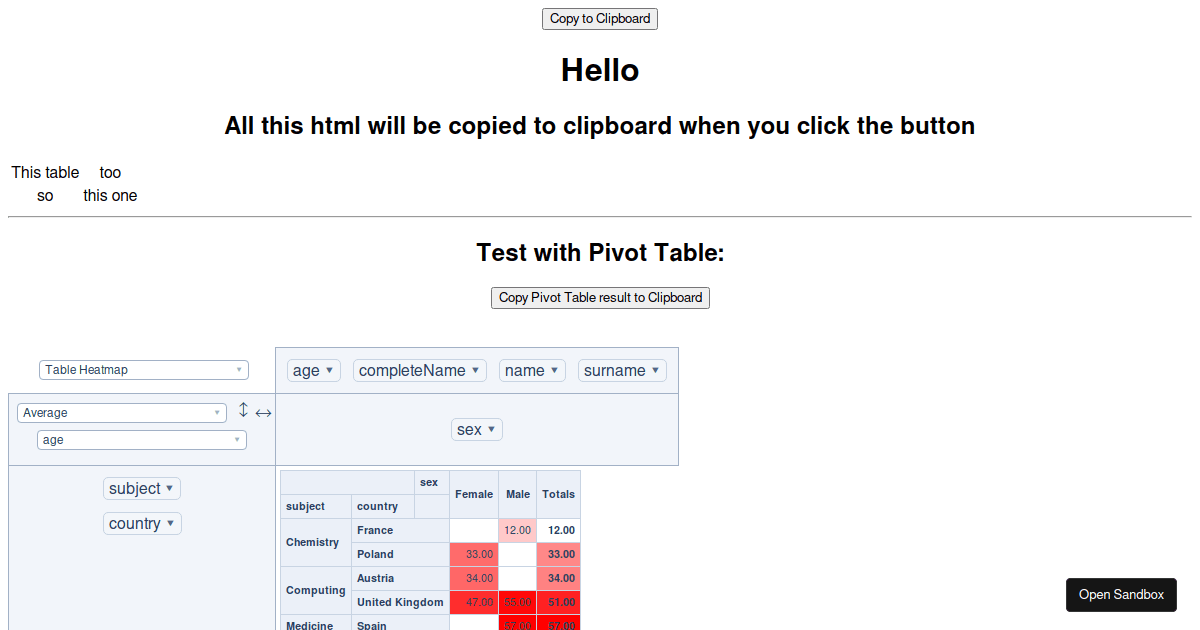Open the Average aggregator dropdown
Viewport: 1200px width, 630px height.
coord(121,412)
